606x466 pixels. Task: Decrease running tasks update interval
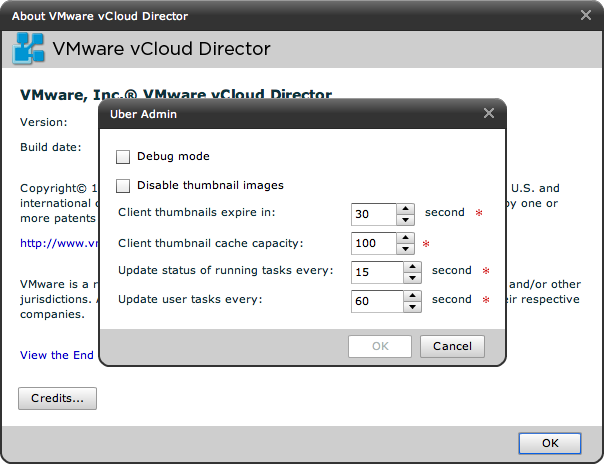pyautogui.click(x=412, y=278)
